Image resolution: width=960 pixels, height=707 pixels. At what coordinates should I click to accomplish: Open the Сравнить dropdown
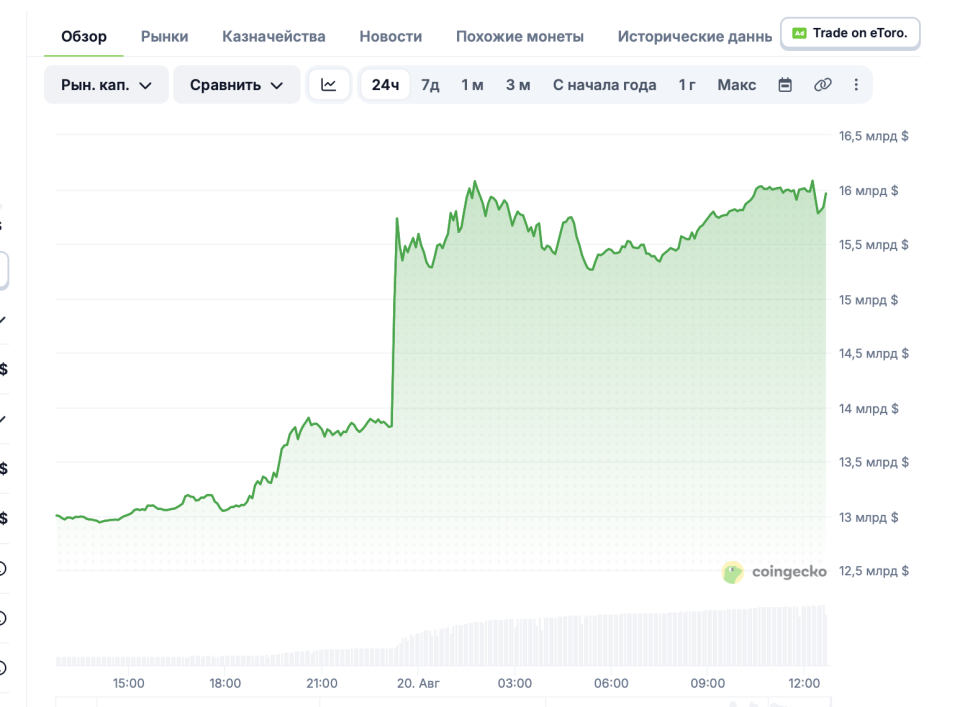point(236,84)
